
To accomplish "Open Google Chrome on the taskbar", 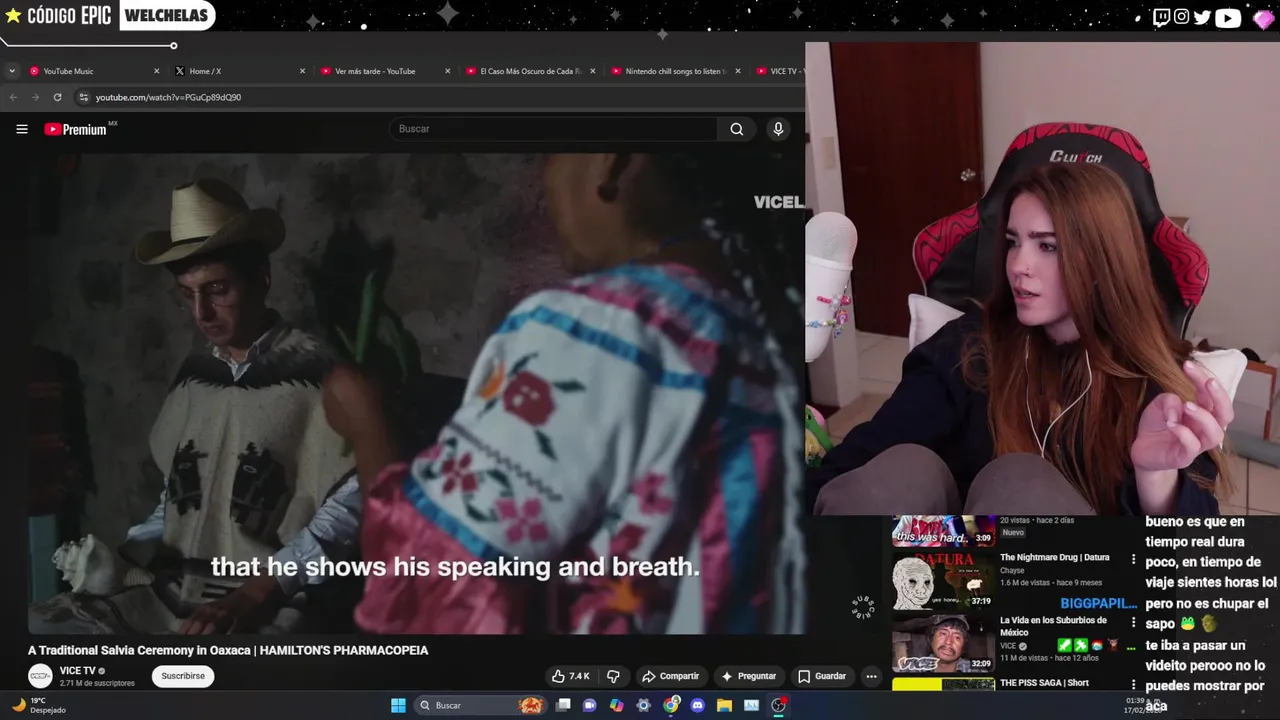I will (x=671, y=705).
